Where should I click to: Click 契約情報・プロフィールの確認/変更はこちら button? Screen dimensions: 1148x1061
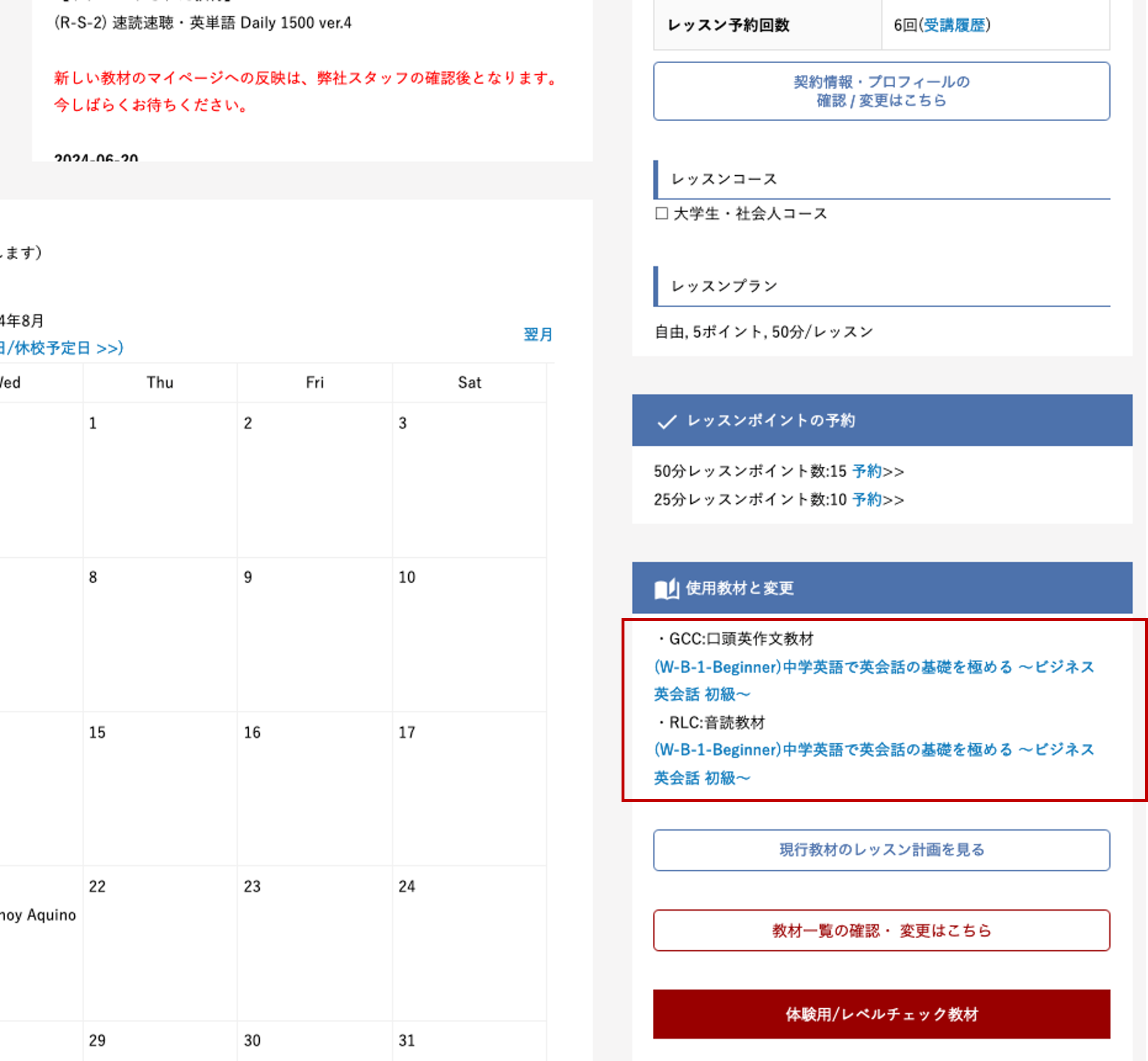pyautogui.click(x=881, y=91)
